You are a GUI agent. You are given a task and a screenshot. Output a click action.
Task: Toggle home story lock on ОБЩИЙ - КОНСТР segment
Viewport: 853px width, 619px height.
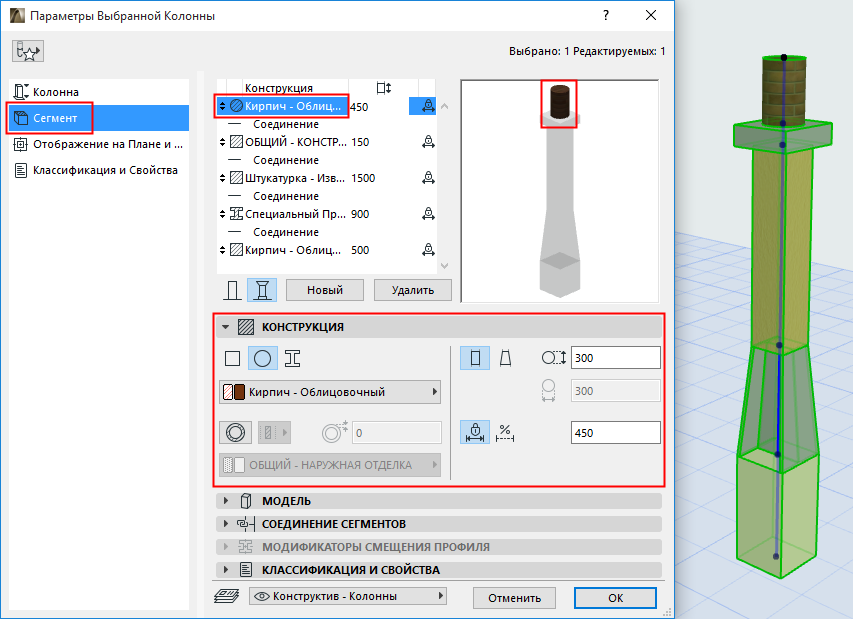pyautogui.click(x=428, y=141)
